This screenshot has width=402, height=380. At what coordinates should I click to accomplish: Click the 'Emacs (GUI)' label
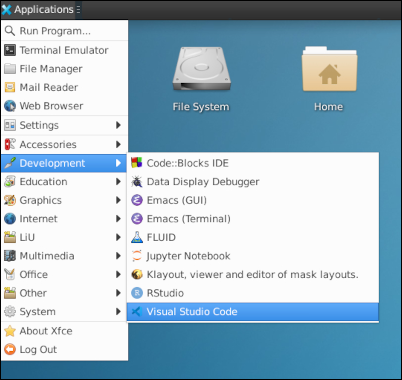pyautogui.click(x=177, y=200)
